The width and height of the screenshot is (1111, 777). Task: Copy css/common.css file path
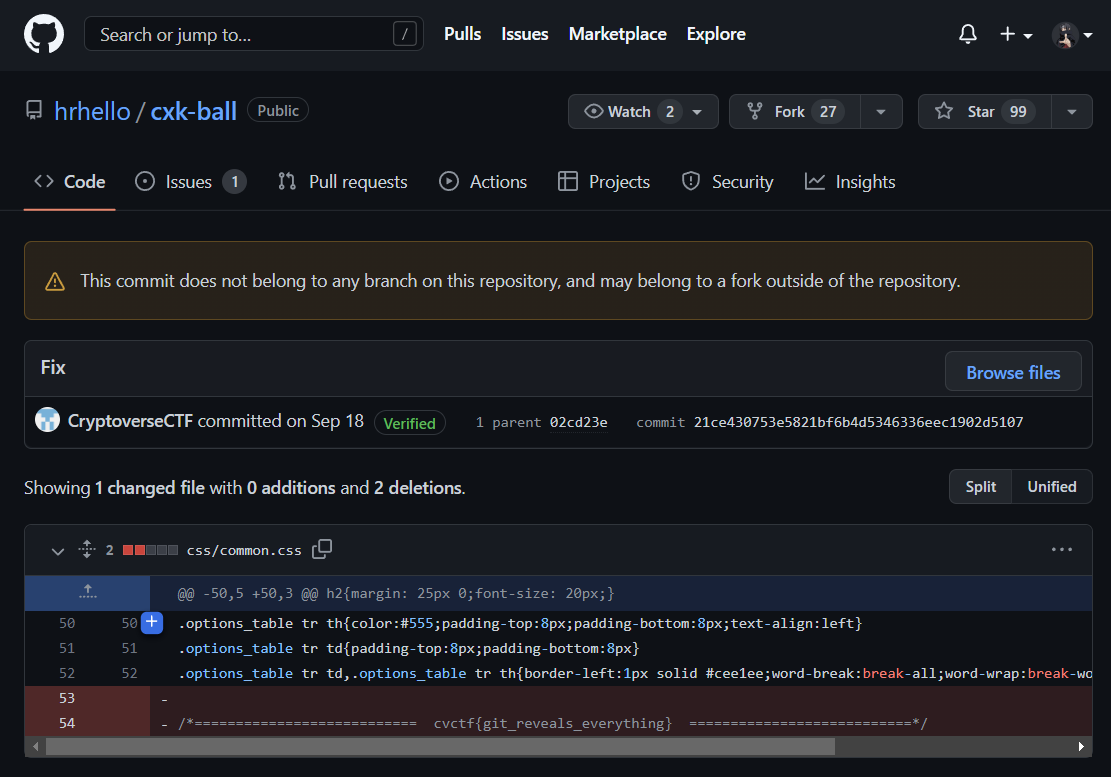(x=322, y=549)
